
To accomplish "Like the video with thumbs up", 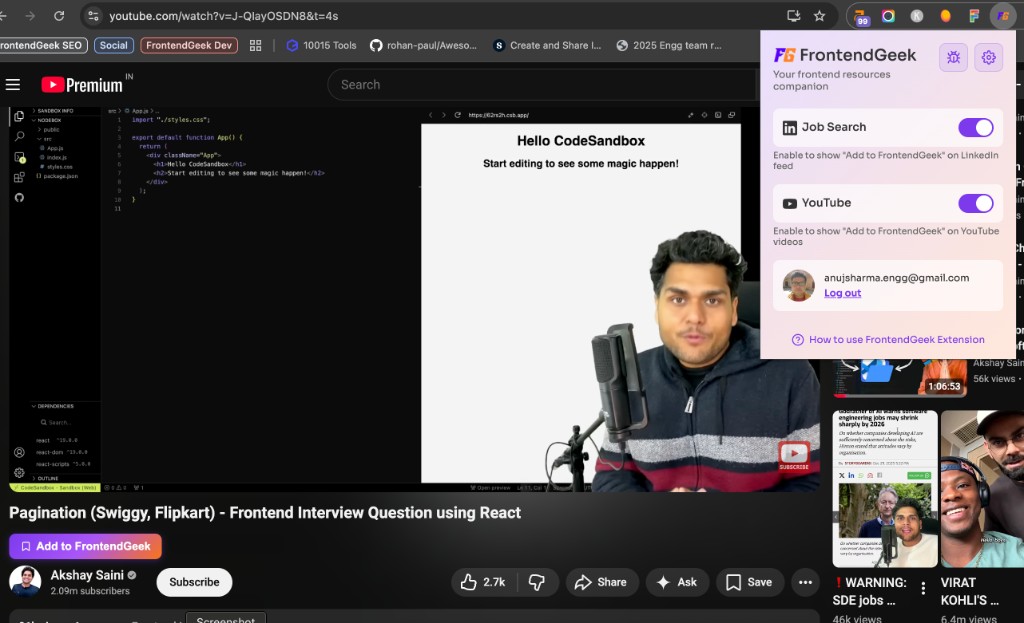I will pyautogui.click(x=483, y=582).
